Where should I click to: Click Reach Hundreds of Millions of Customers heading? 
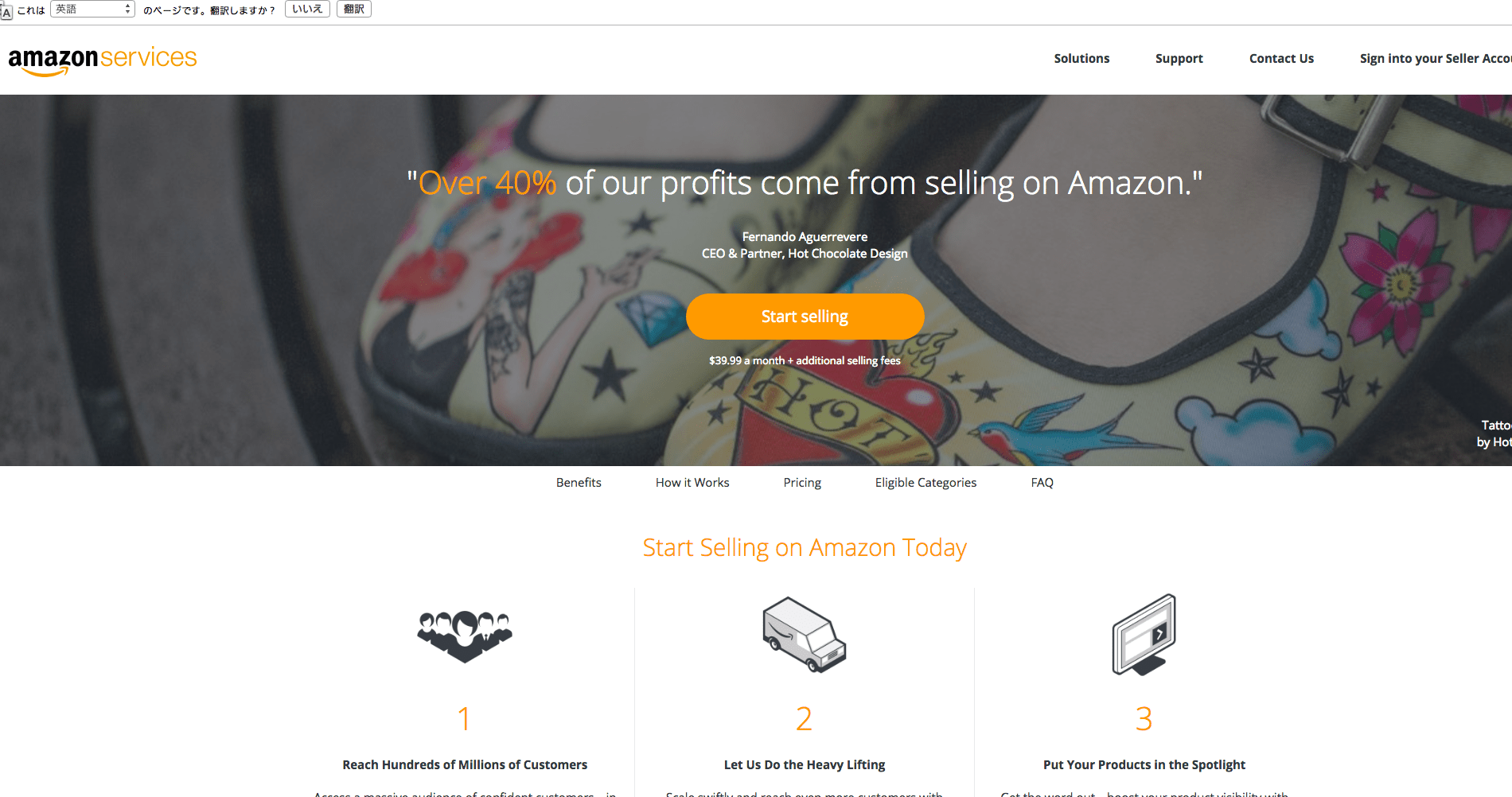(465, 765)
